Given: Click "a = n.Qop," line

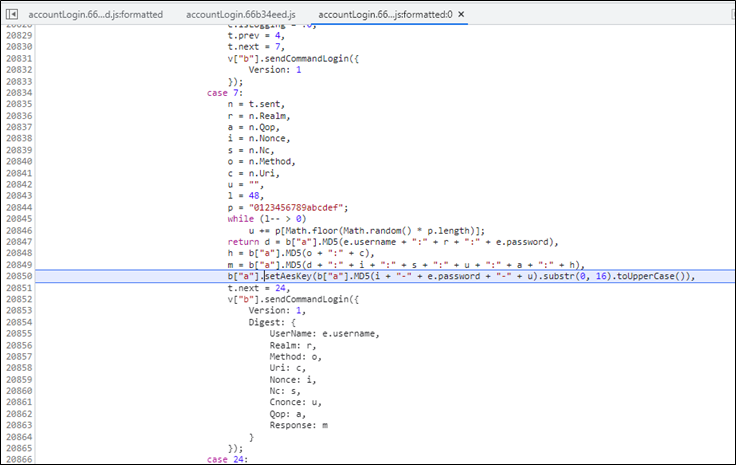Looking at the screenshot, I should [254, 127].
